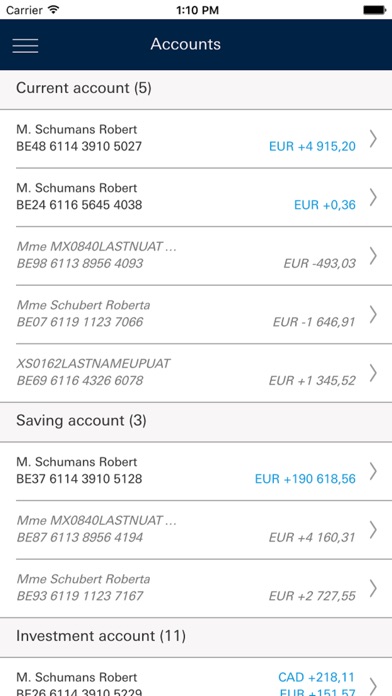Screen dimensions: 392x696
Task: Open XS0162LASTNAMEUPUAT account row
Action: pyautogui.click(x=196, y=373)
